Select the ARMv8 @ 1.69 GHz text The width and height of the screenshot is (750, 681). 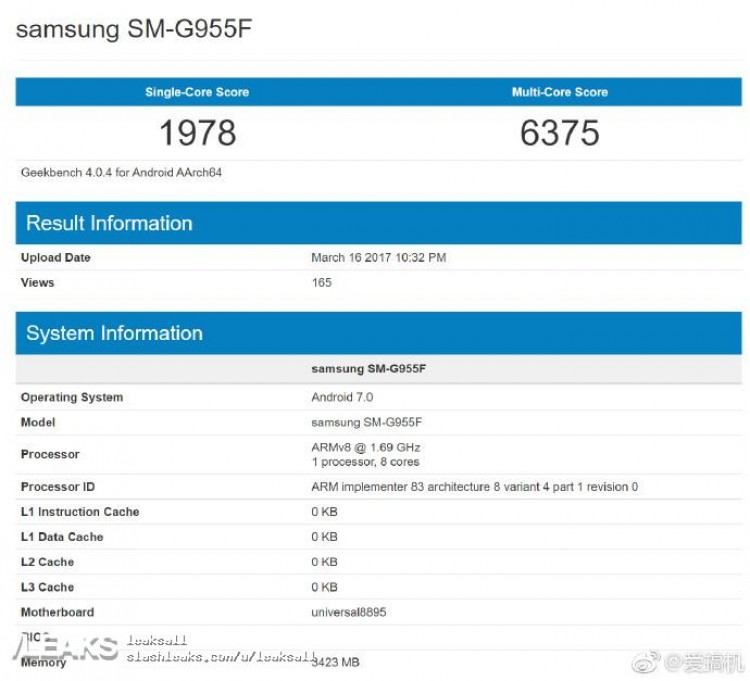(x=365, y=448)
